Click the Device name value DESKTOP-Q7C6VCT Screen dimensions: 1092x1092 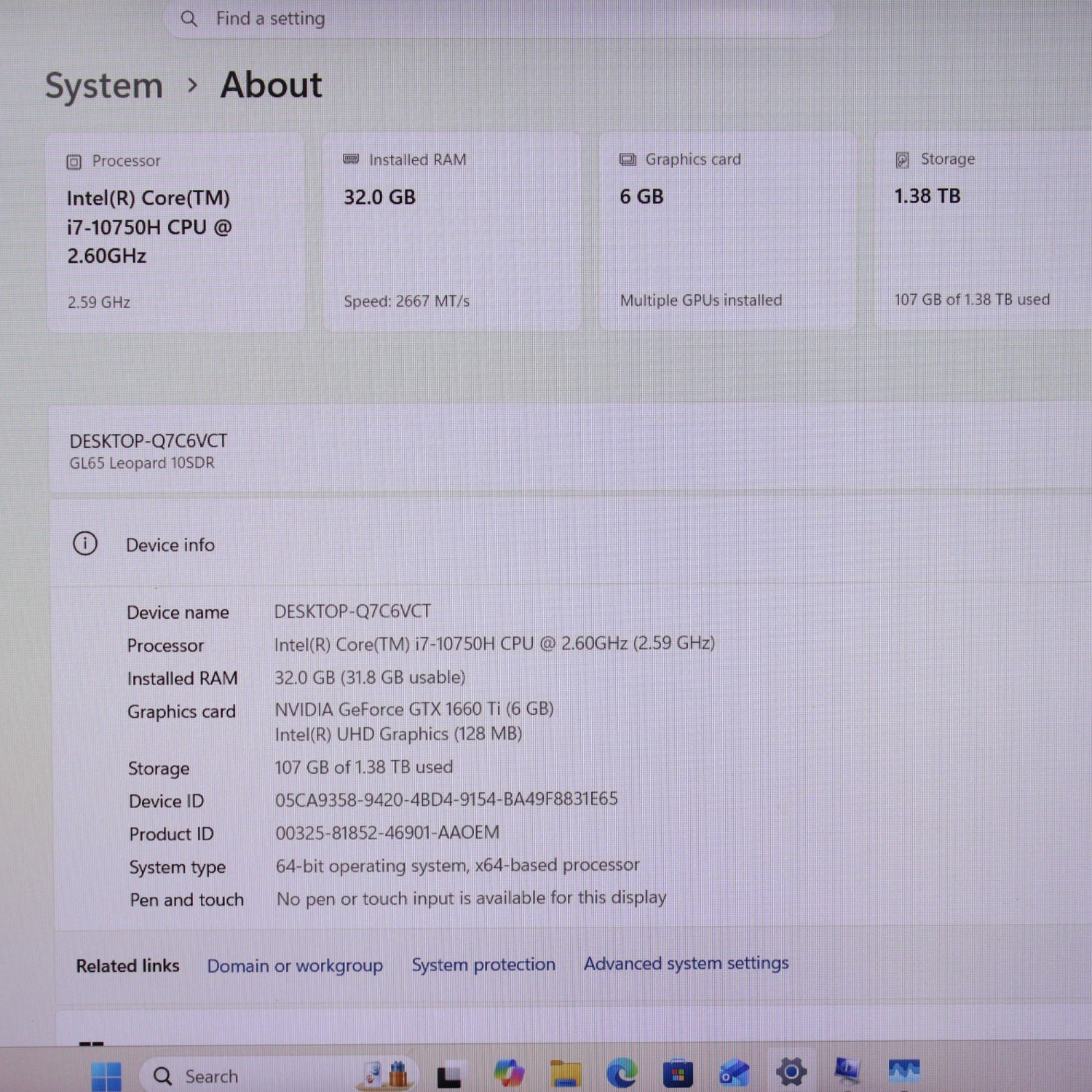click(x=352, y=612)
